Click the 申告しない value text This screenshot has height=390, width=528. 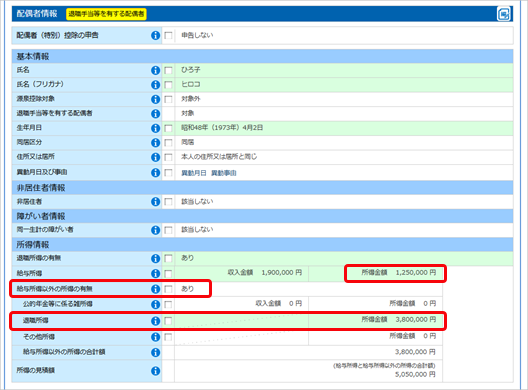pos(197,35)
